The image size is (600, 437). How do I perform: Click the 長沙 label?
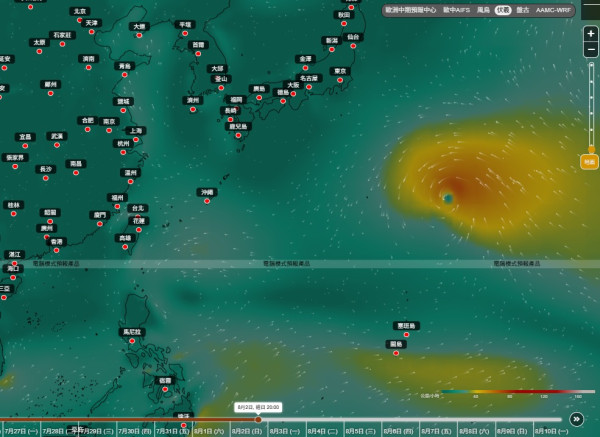pyautogui.click(x=46, y=169)
